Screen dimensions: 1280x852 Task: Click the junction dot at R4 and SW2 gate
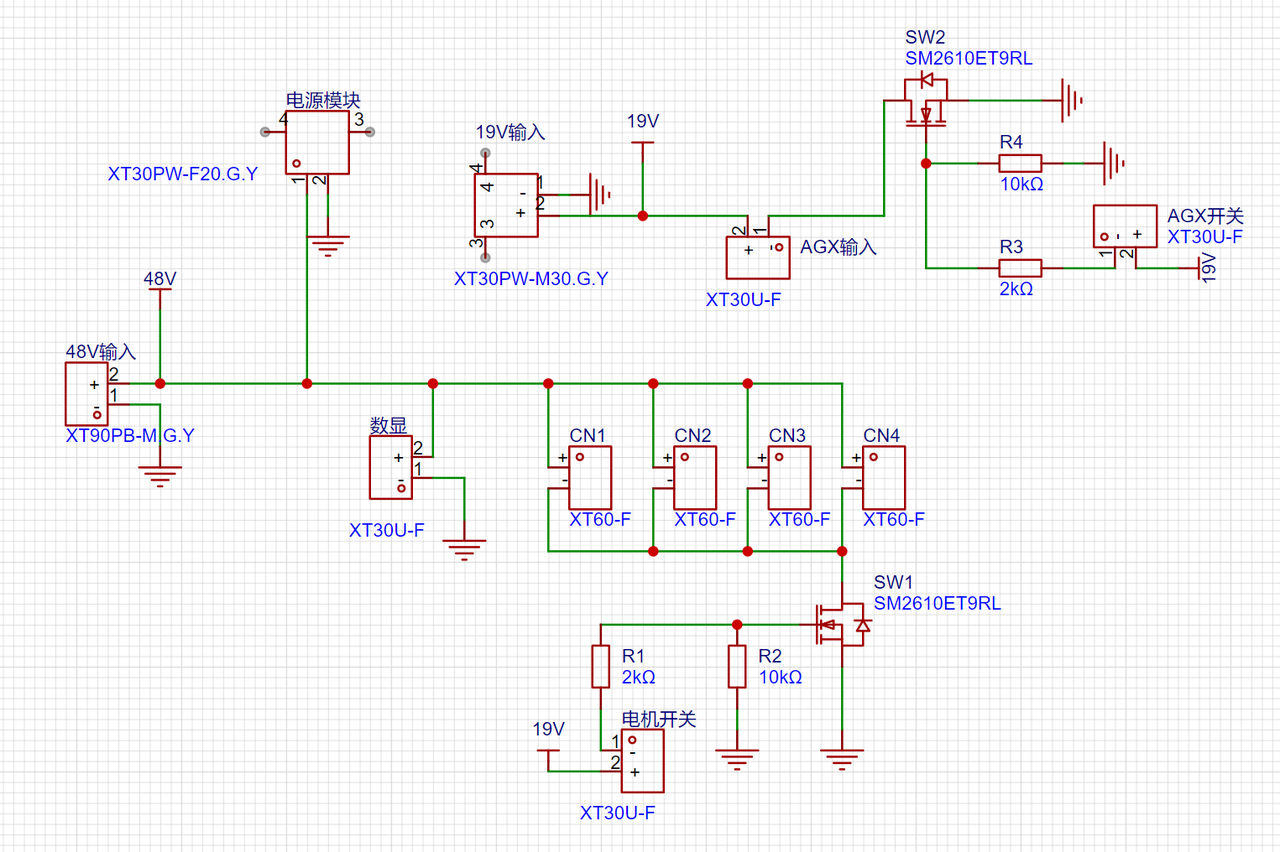tap(926, 163)
